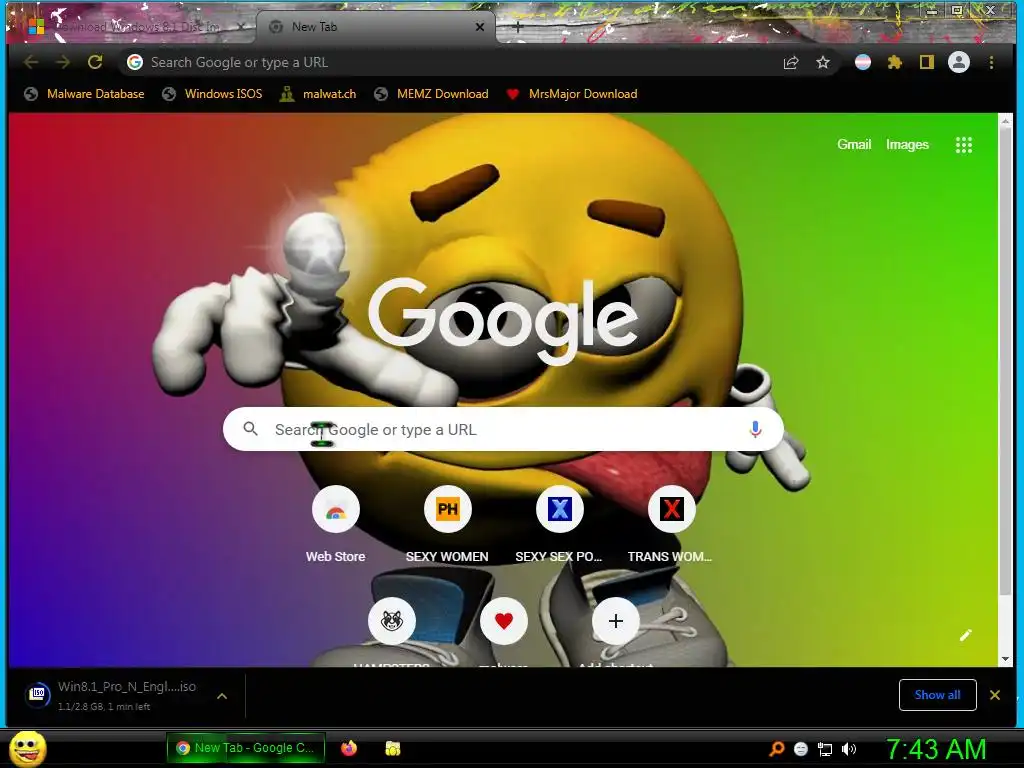Open Google Images link
This screenshot has width=1024, height=768.
point(907,144)
